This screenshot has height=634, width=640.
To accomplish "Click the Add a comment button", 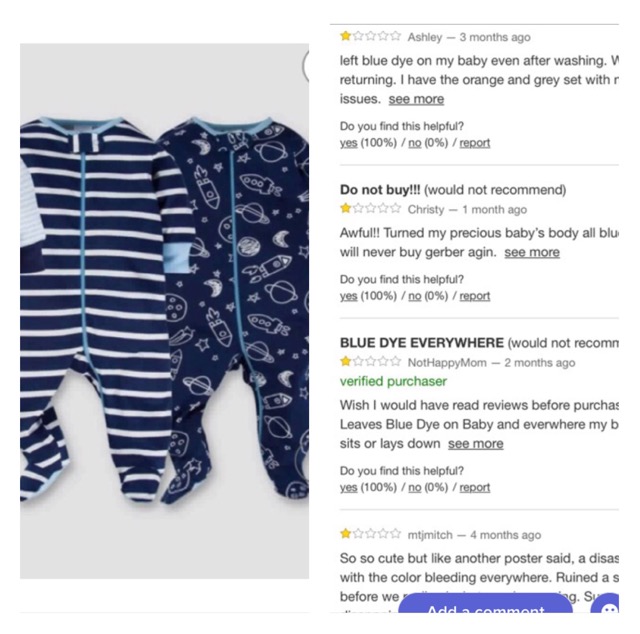I will 485,604.
